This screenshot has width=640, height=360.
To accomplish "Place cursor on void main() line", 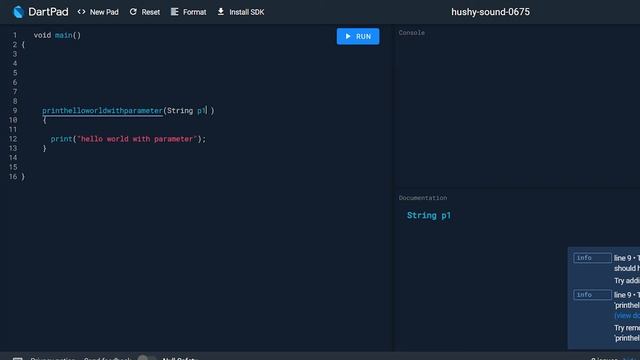I will click(57, 36).
